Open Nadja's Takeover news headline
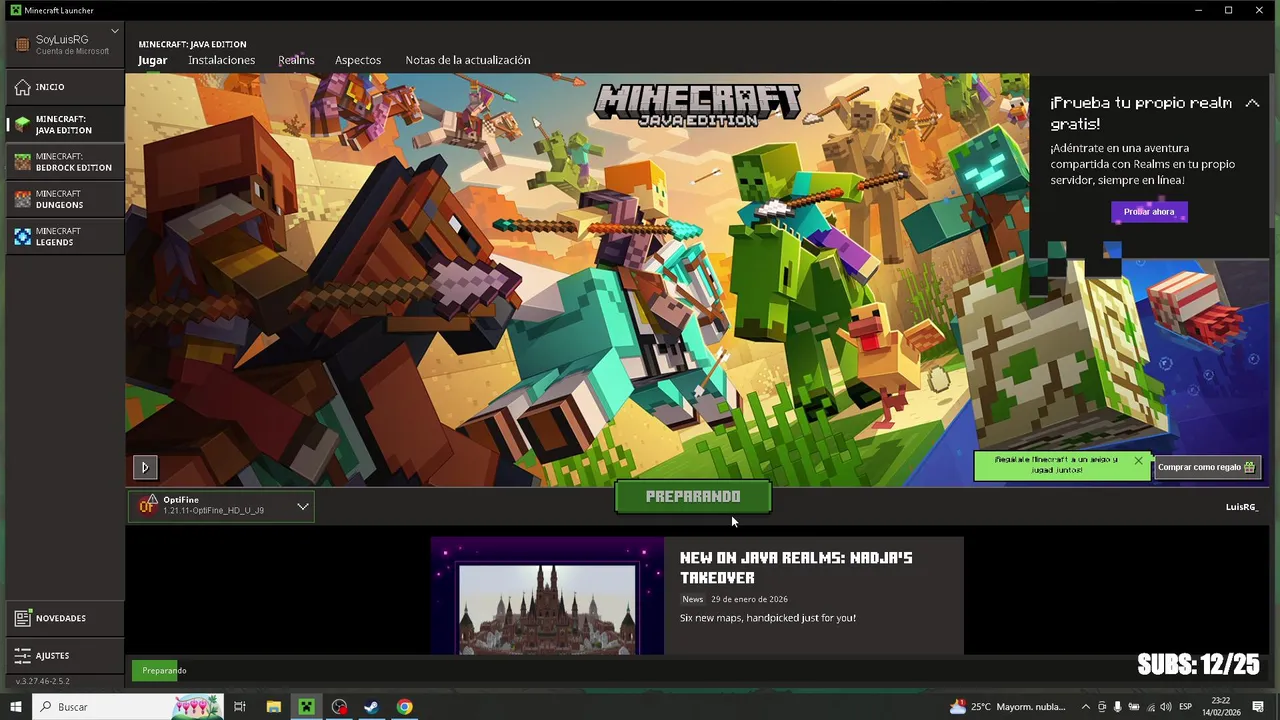The height and width of the screenshot is (720, 1280). click(x=796, y=567)
